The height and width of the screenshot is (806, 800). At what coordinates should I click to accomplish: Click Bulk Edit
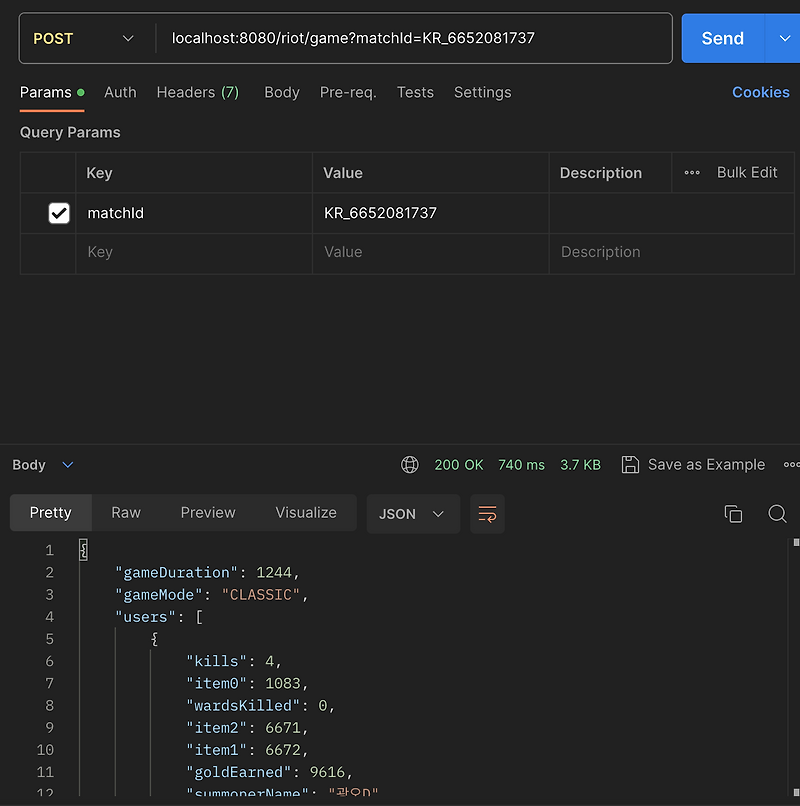click(x=747, y=173)
